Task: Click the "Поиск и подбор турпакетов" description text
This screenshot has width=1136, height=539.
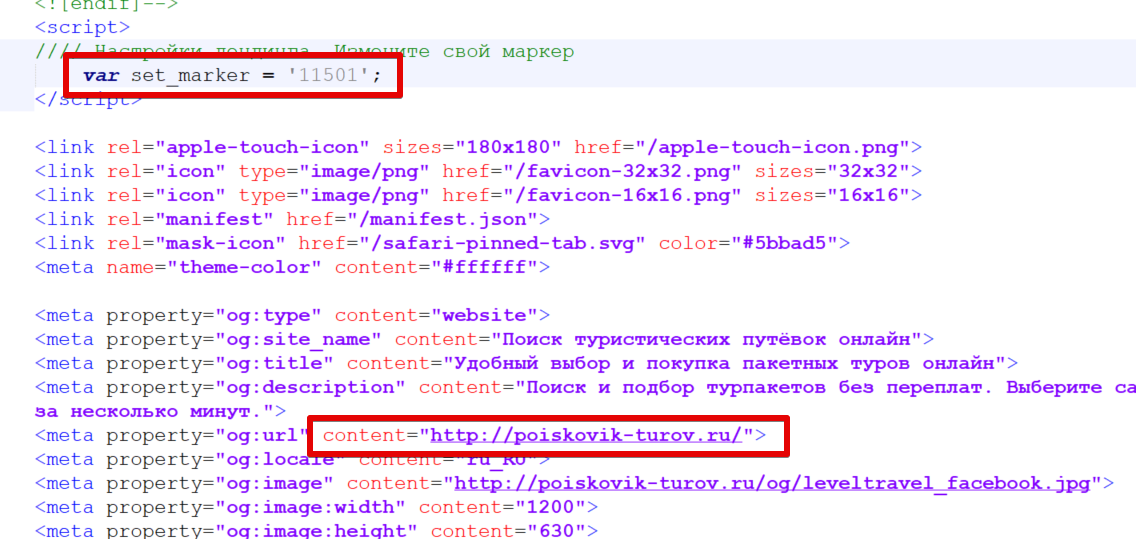Action: pyautogui.click(x=677, y=387)
